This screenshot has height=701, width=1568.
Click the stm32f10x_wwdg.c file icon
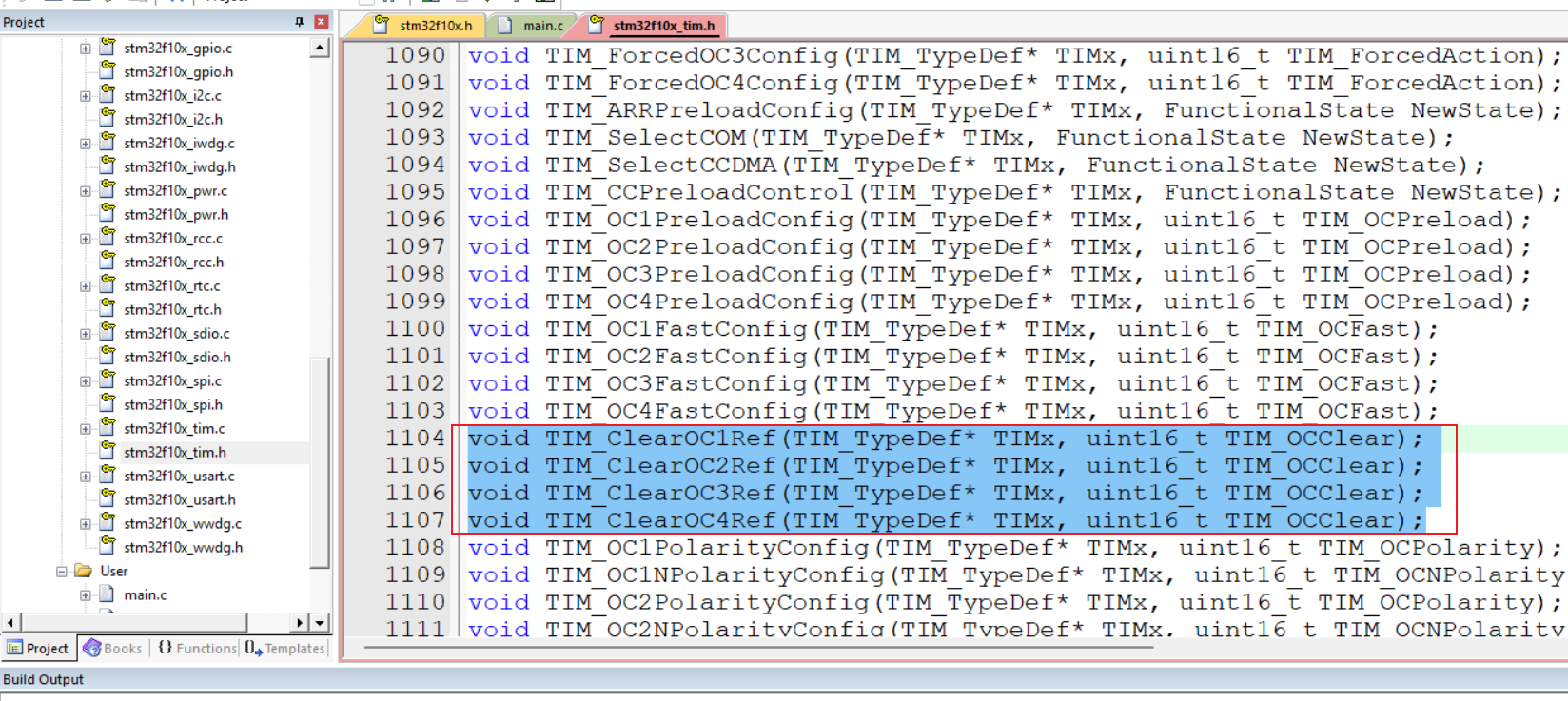(108, 522)
